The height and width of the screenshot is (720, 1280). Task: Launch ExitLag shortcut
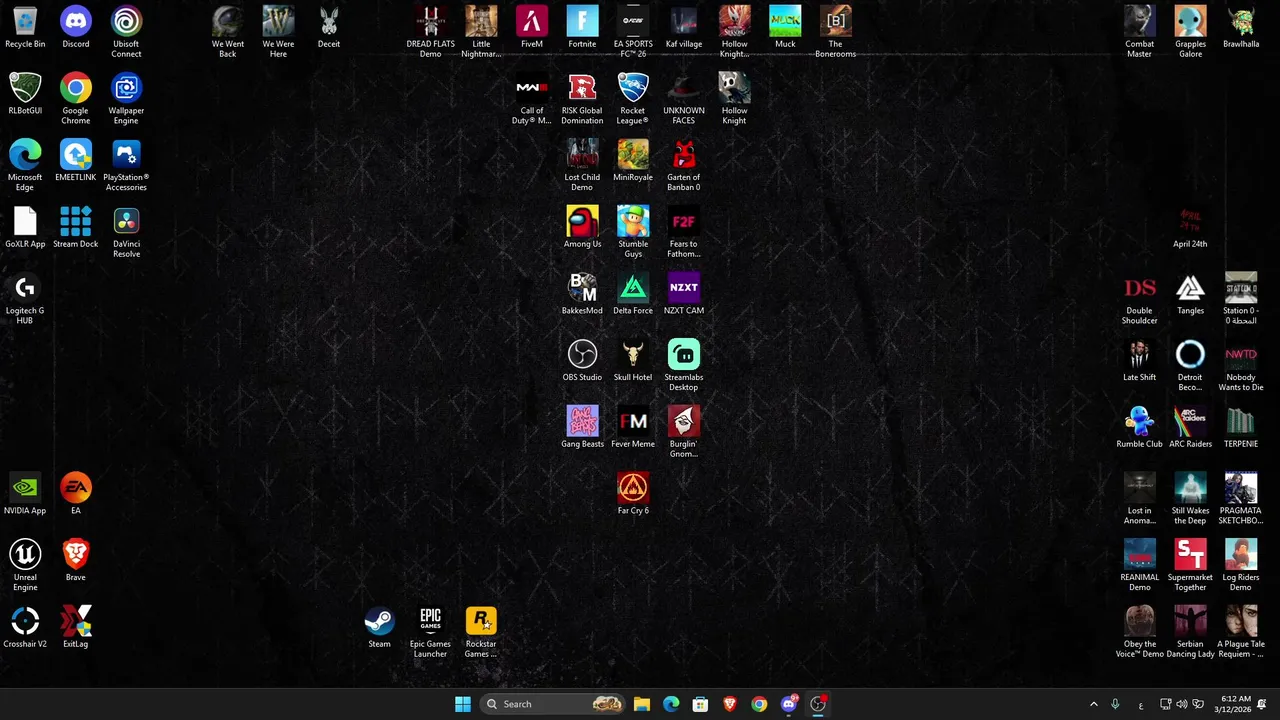(76, 628)
